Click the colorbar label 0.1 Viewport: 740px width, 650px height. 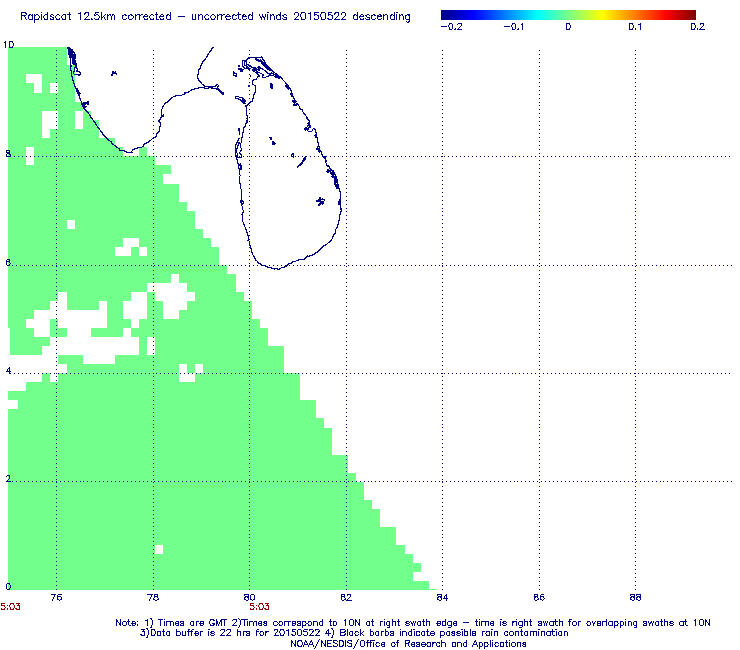click(x=635, y=27)
